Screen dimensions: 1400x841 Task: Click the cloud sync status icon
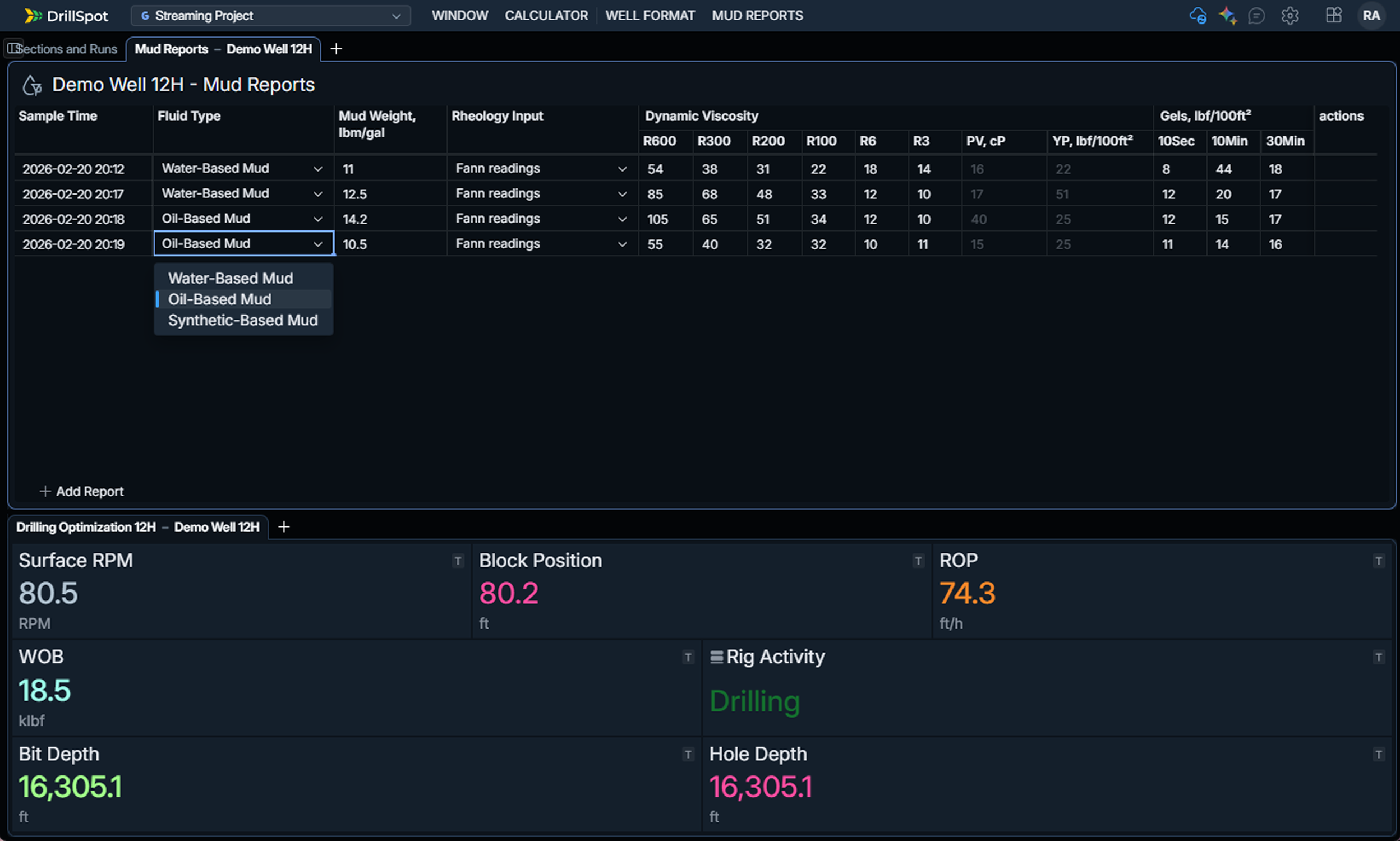[1197, 15]
